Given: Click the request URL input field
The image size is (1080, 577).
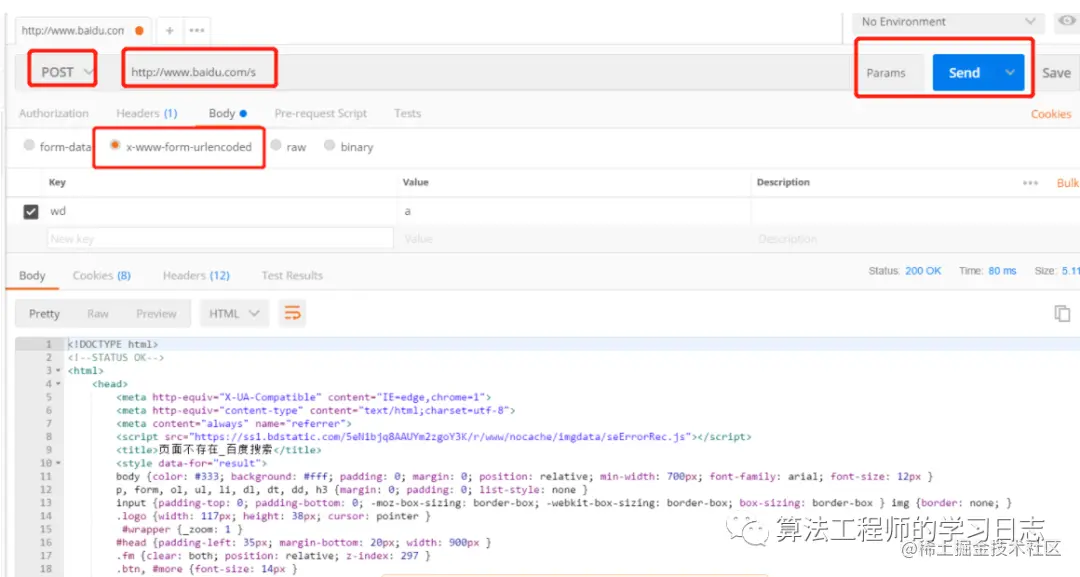Looking at the screenshot, I should (486, 72).
